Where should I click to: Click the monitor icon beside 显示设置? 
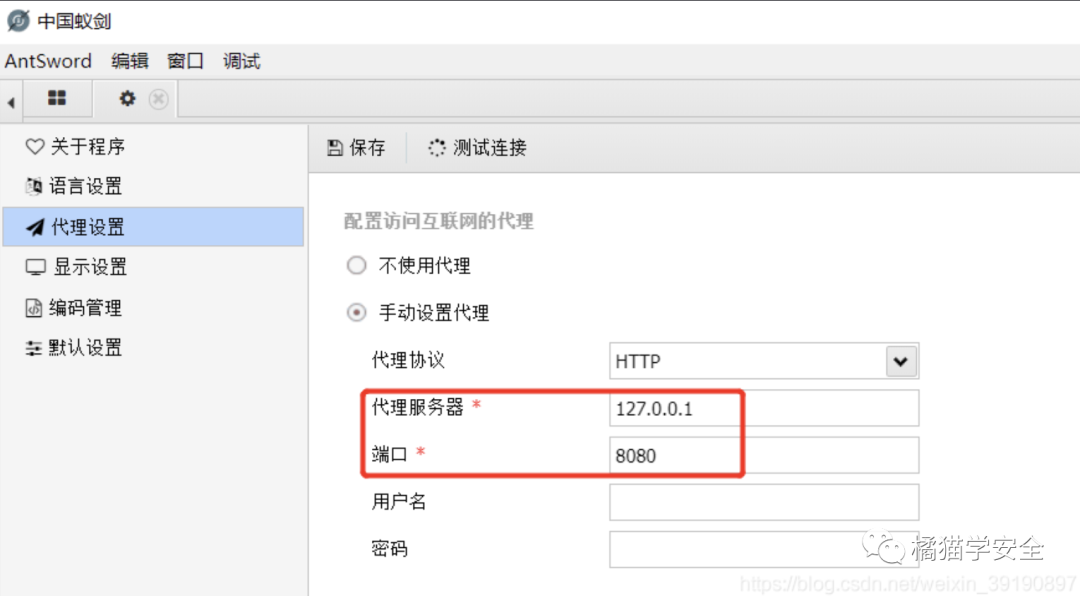(35, 267)
